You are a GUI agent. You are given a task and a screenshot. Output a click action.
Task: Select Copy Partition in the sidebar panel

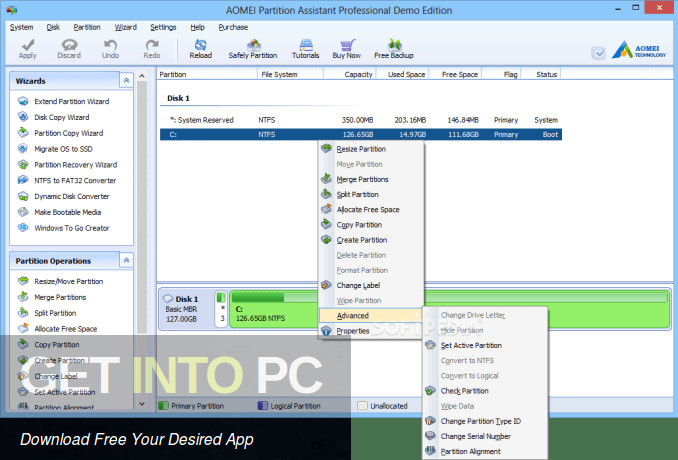(x=57, y=345)
